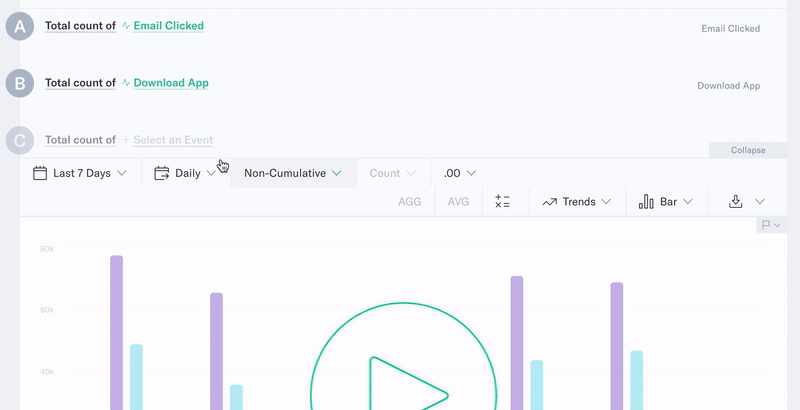Collapse the events panel

click(x=748, y=150)
